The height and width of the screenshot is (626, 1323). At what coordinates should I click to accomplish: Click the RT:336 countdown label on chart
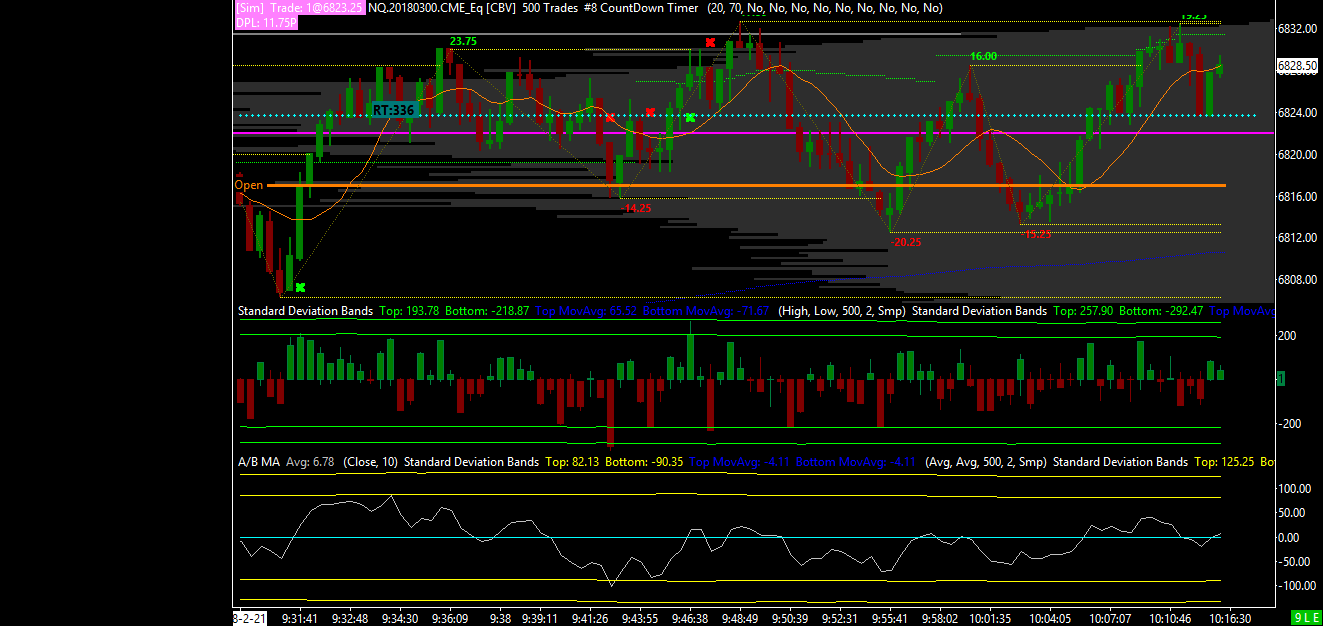point(393,109)
